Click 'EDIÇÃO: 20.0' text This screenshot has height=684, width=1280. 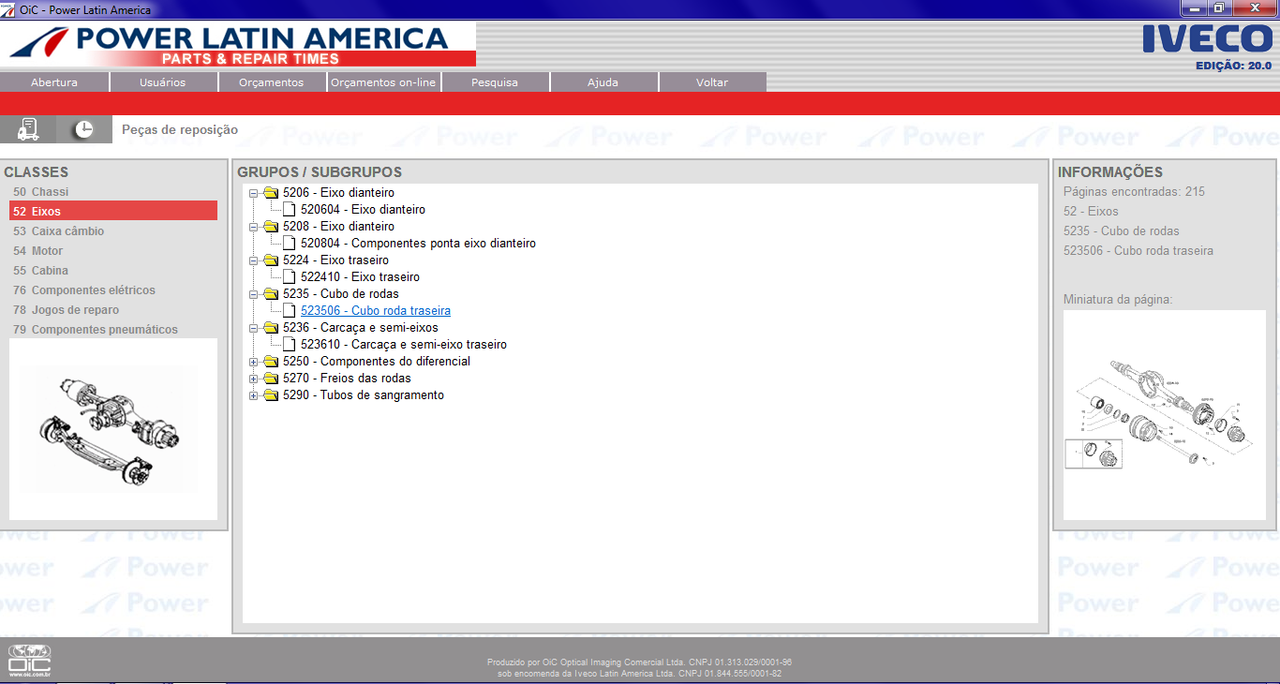pyautogui.click(x=1233, y=66)
